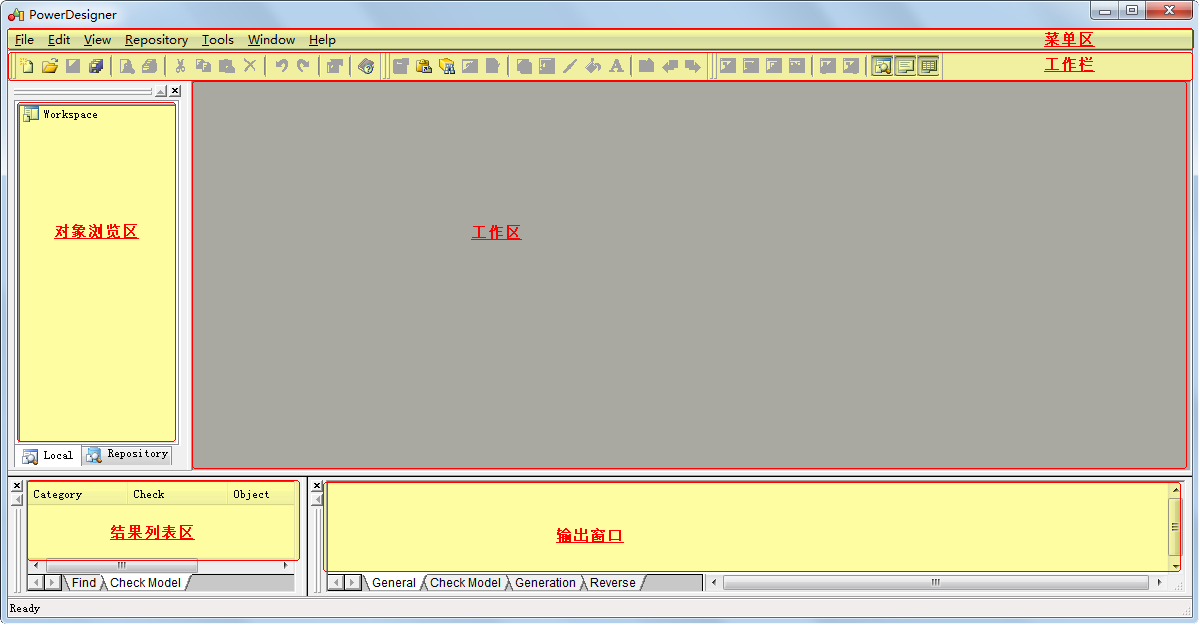
Task: Switch to the Local browser tab
Action: coord(48,455)
